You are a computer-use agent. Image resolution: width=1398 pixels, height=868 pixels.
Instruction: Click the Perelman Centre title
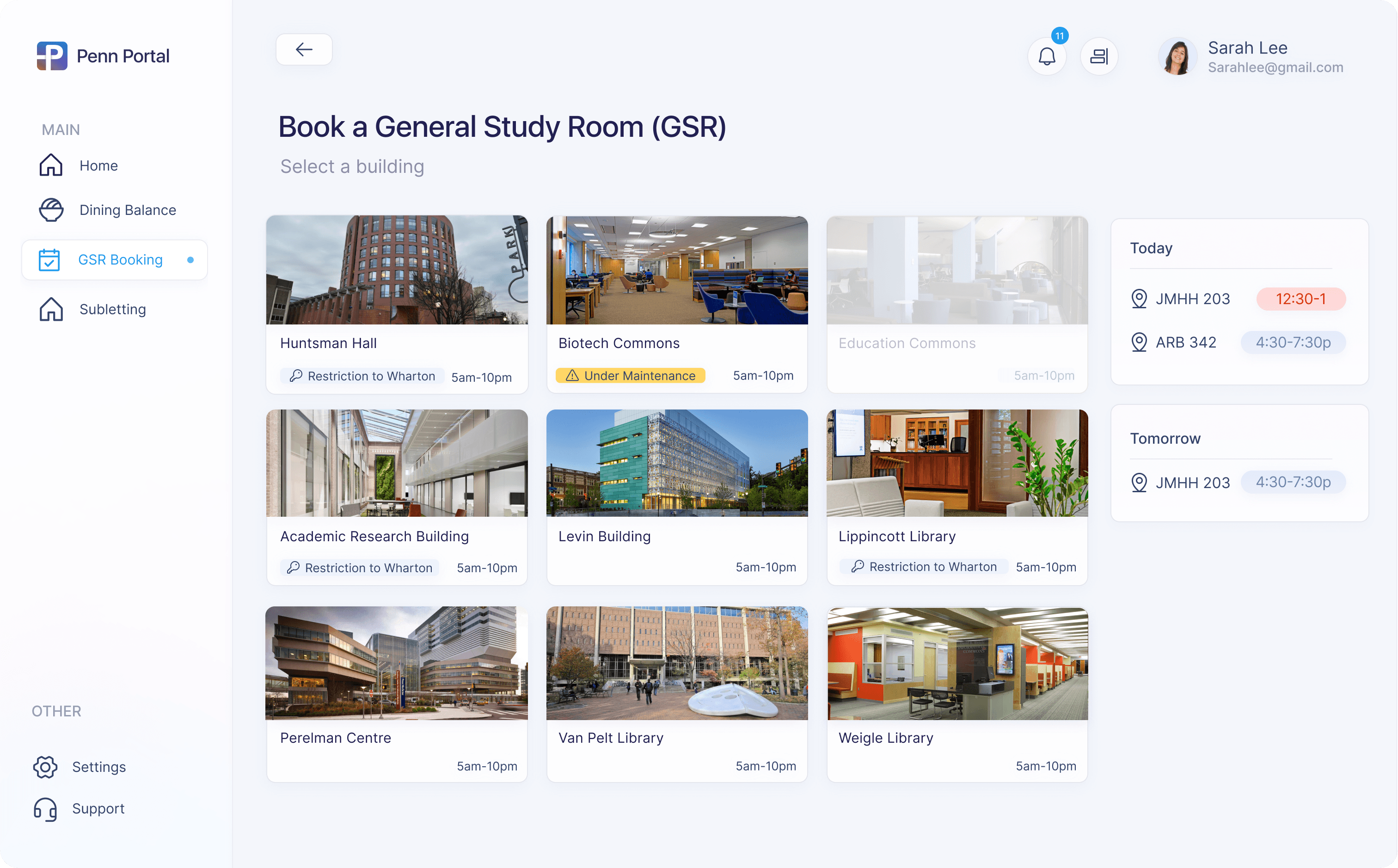[x=335, y=737]
